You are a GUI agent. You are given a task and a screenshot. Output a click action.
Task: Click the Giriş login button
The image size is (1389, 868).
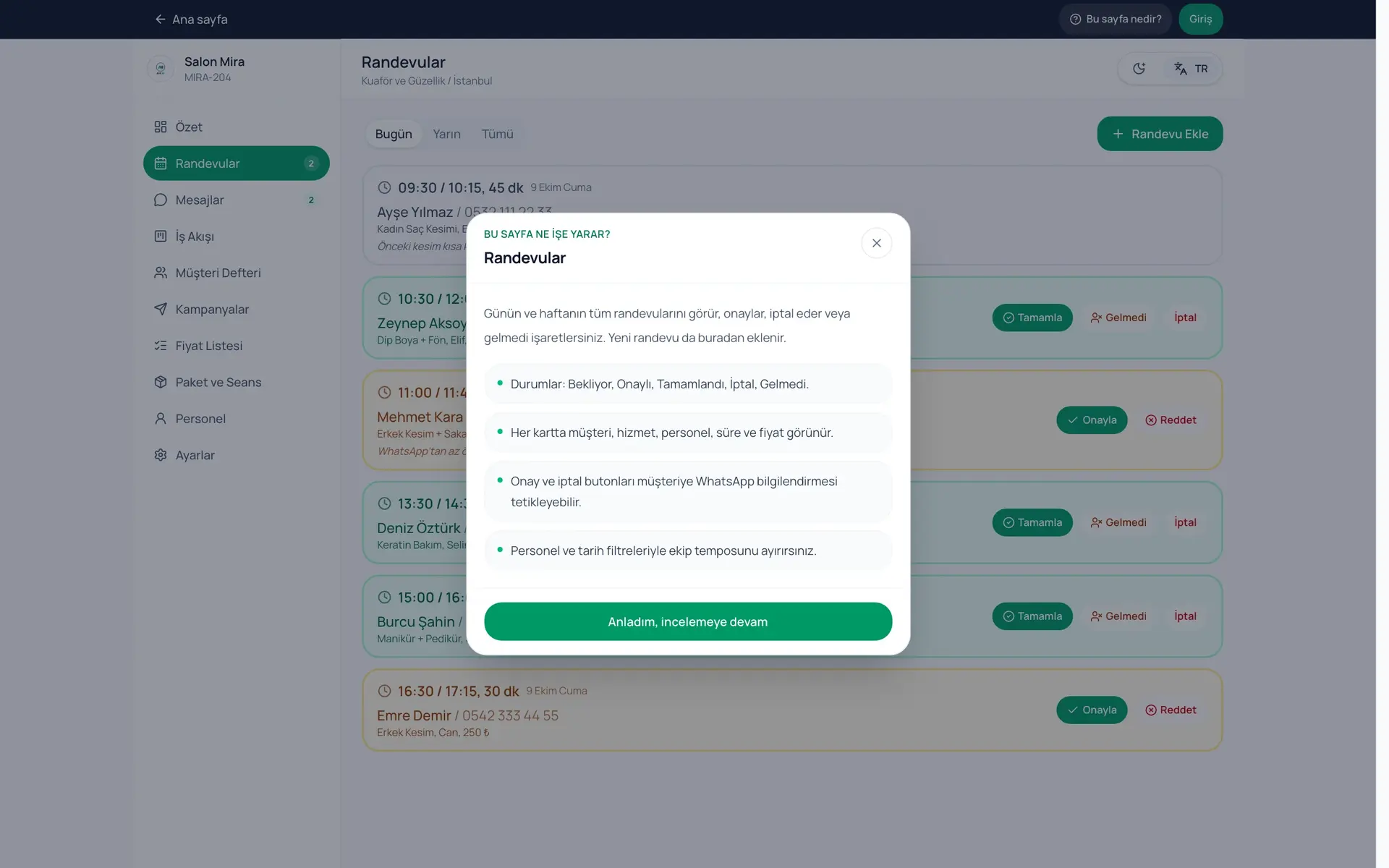pyautogui.click(x=1200, y=19)
